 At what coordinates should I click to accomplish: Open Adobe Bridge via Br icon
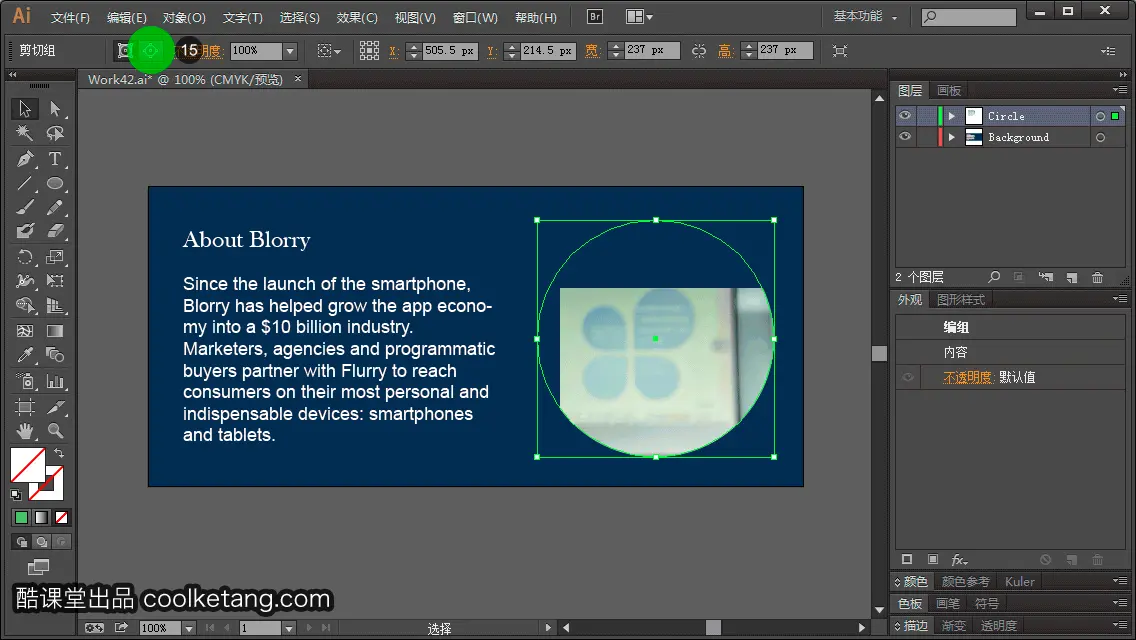pyautogui.click(x=594, y=17)
